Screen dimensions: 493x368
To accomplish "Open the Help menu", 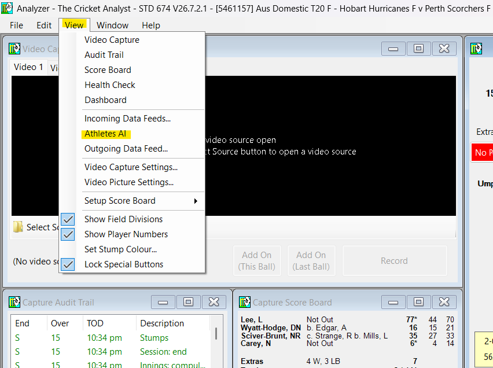I will pos(151,25).
